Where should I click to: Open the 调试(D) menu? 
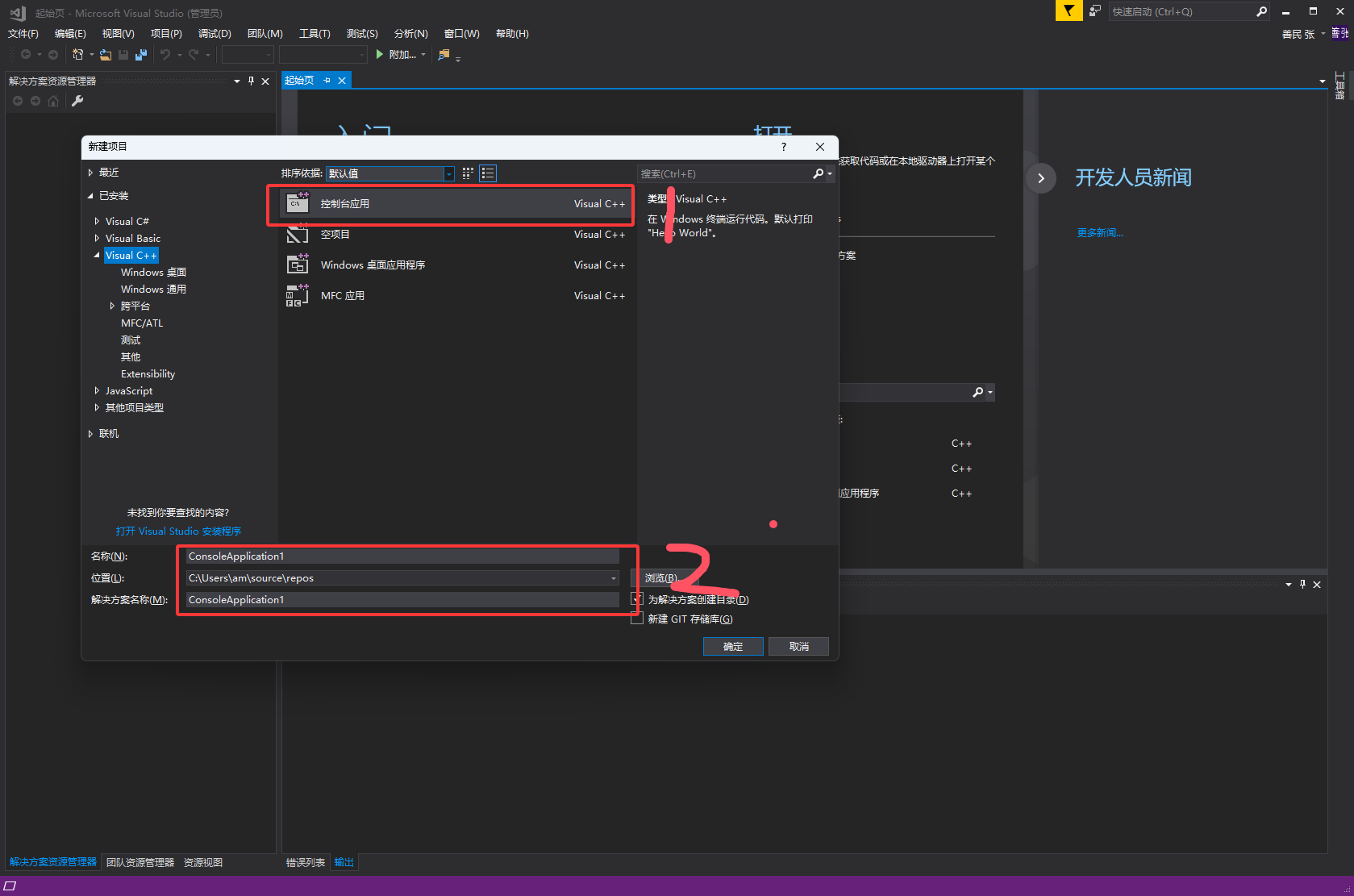tap(215, 34)
